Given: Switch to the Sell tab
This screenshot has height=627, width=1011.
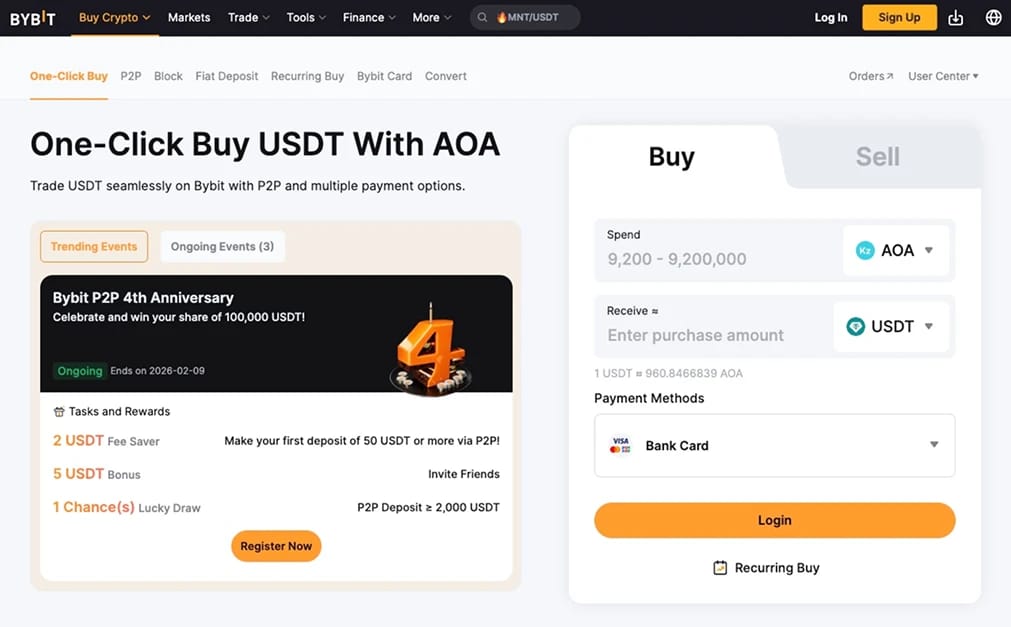Looking at the screenshot, I should 878,157.
